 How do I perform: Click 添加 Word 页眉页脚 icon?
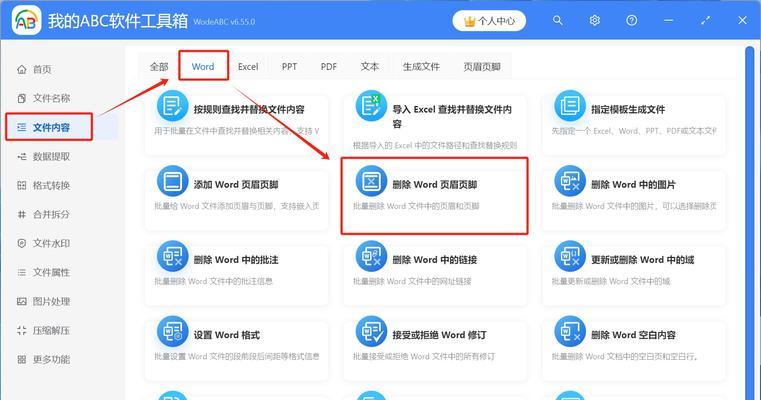172,181
